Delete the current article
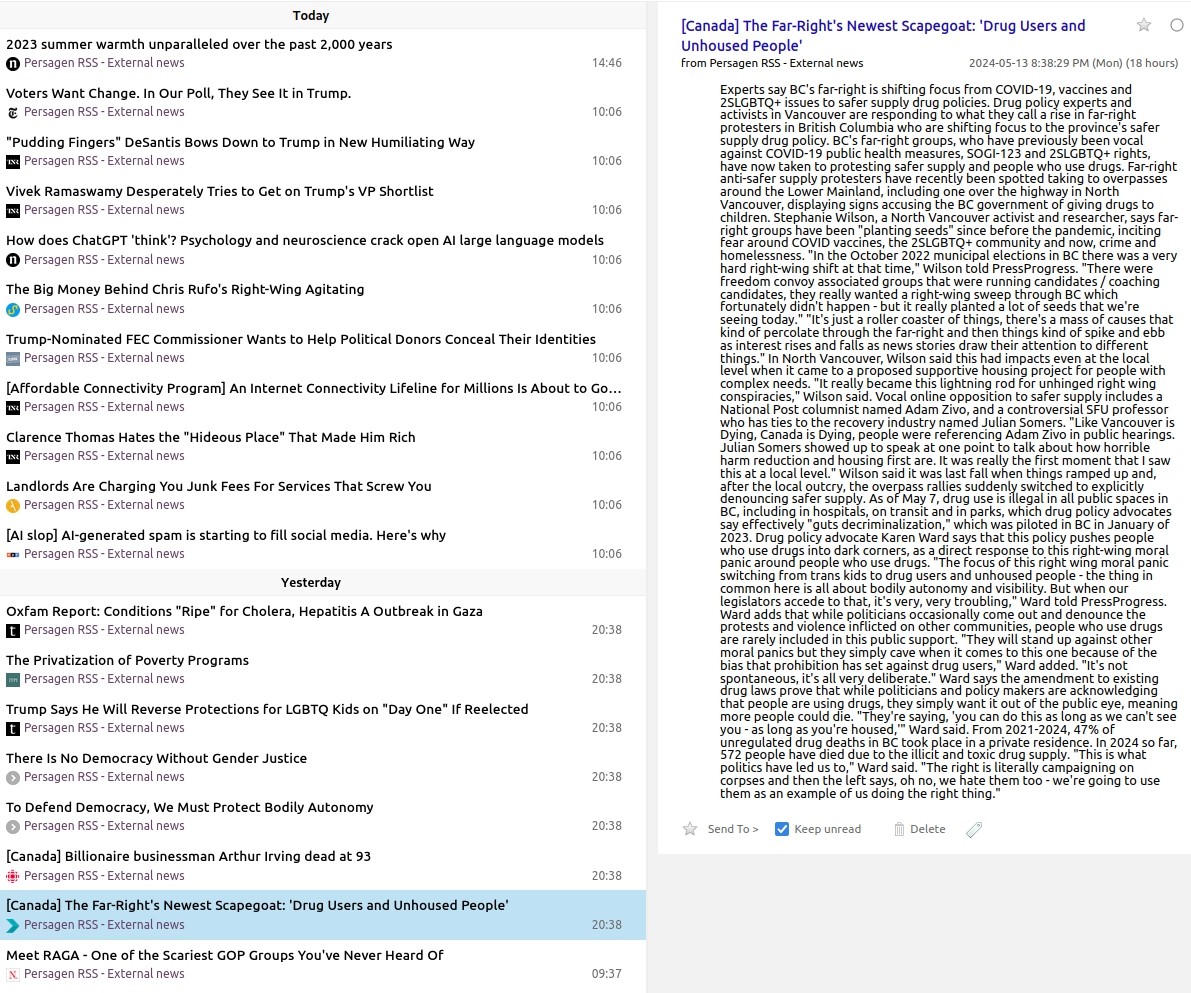The height and width of the screenshot is (993, 1191). pyautogui.click(x=927, y=829)
